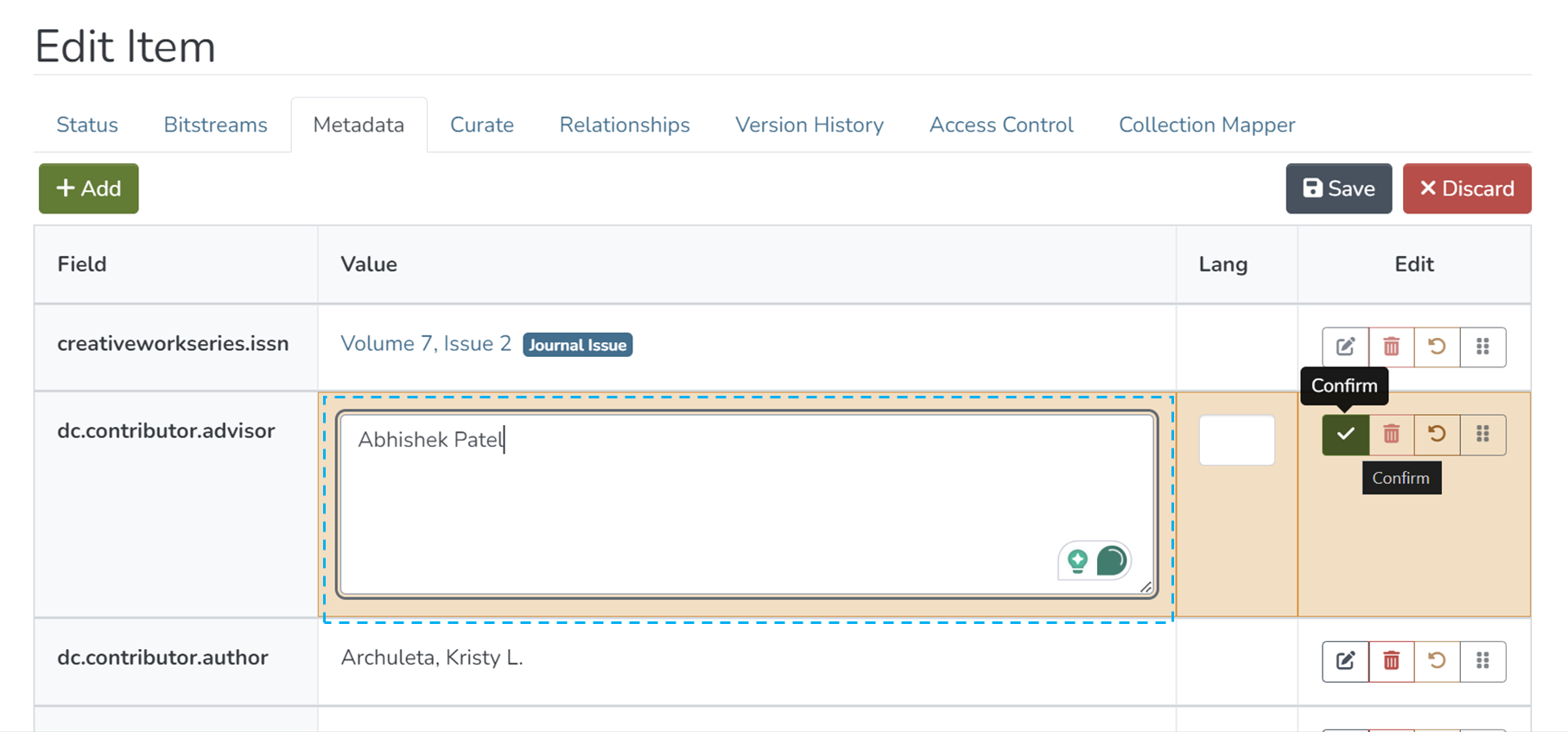This screenshot has height=732, width=1568.
Task: Discard all metadata changes
Action: pyautogui.click(x=1466, y=188)
